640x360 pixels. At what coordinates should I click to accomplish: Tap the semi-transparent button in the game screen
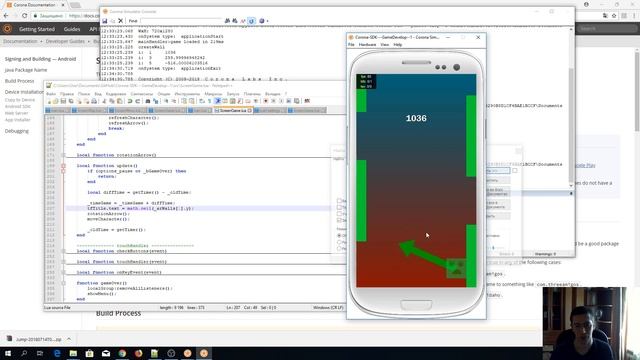457,268
